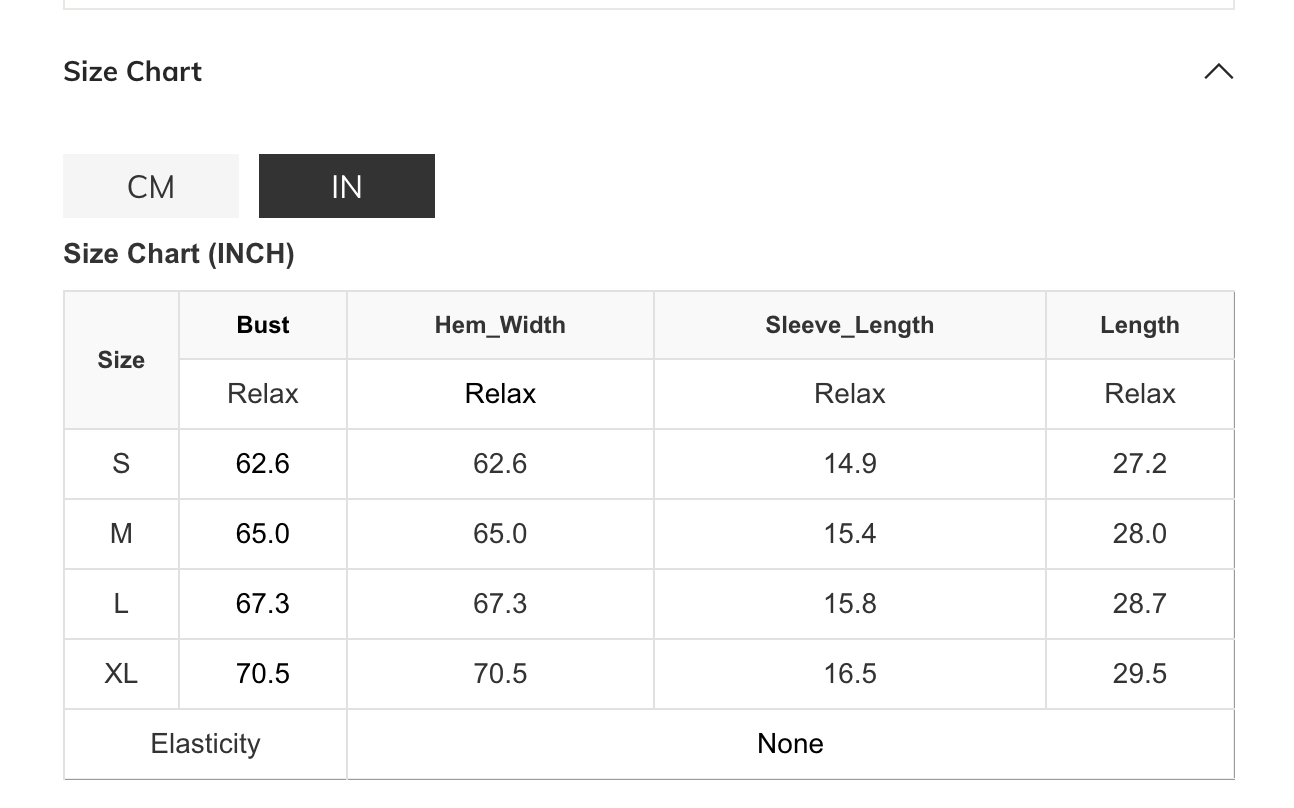Switch size chart units to CM
This screenshot has width=1294, height=808.
coord(151,186)
